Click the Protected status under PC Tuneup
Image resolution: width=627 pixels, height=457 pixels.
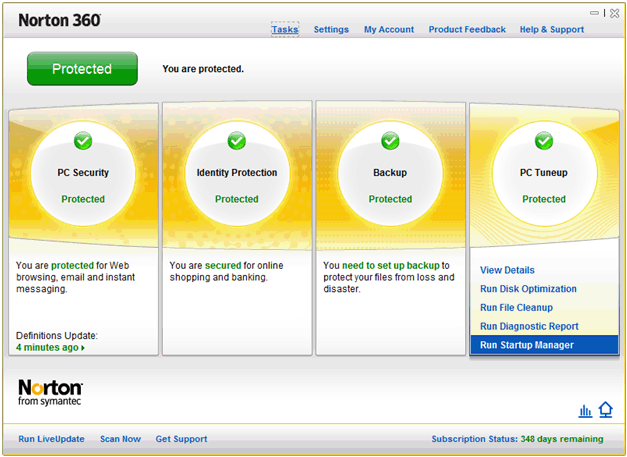[544, 199]
